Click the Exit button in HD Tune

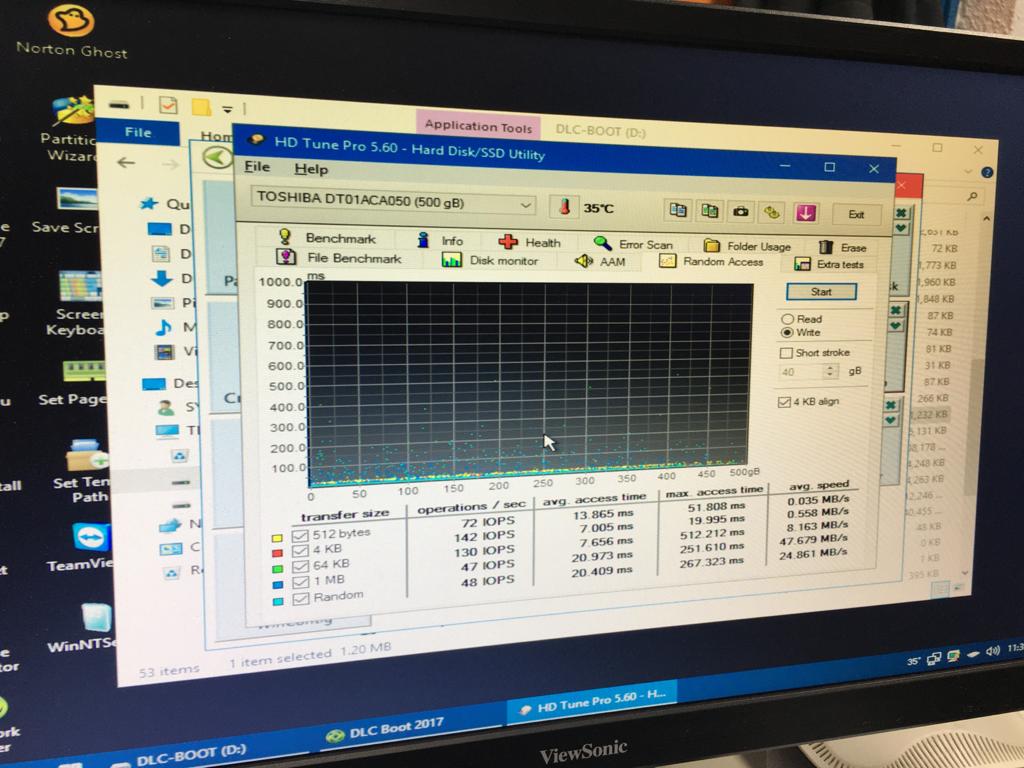(x=856, y=215)
